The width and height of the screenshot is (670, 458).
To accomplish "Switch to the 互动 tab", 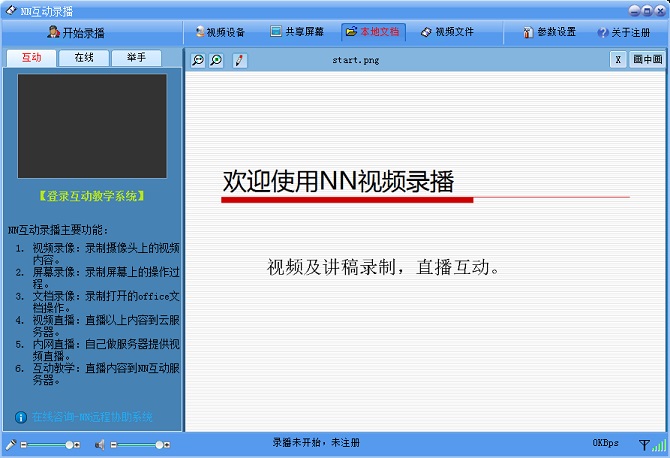I will [31, 58].
